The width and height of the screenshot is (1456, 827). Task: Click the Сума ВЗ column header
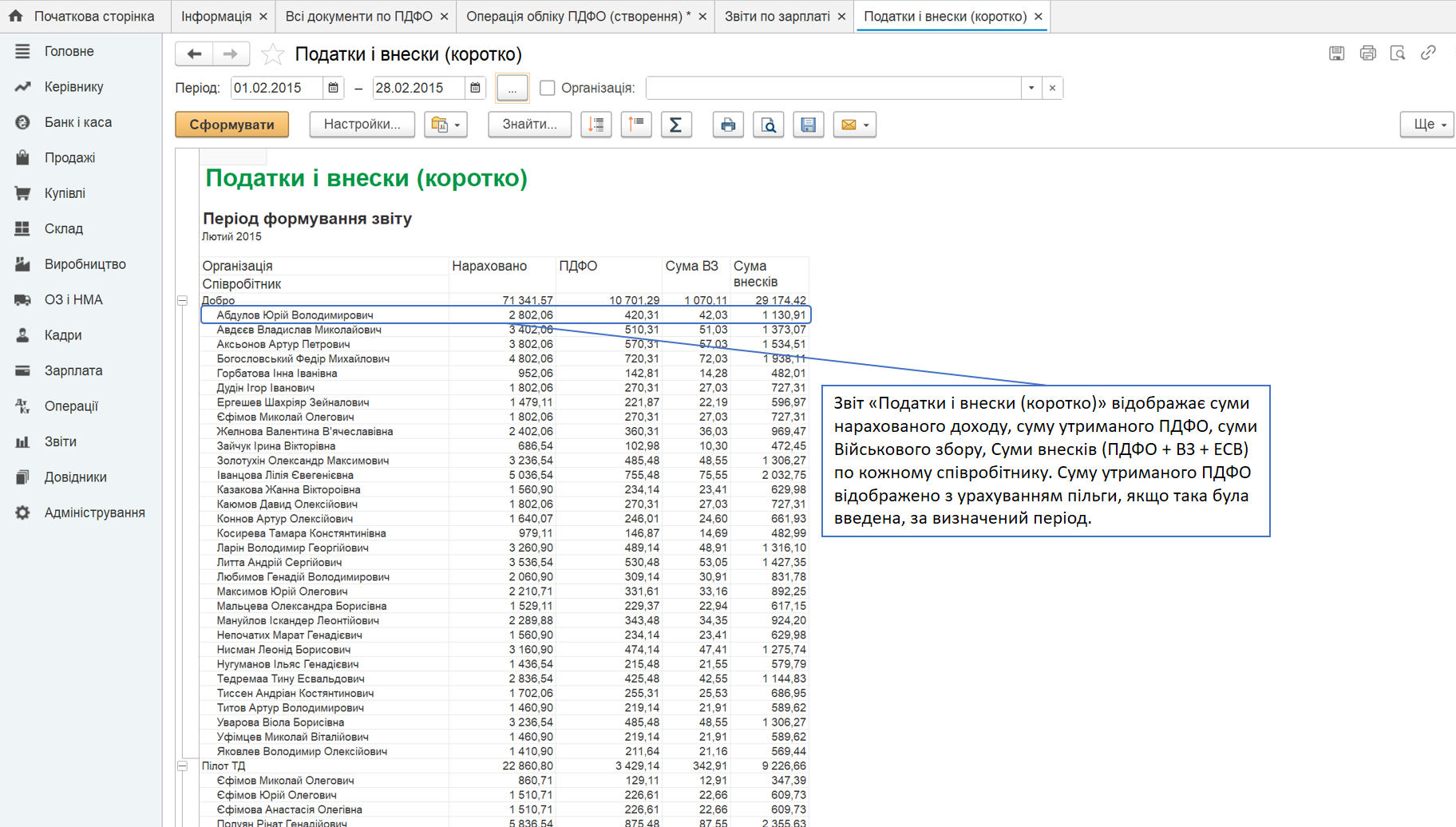coord(691,266)
